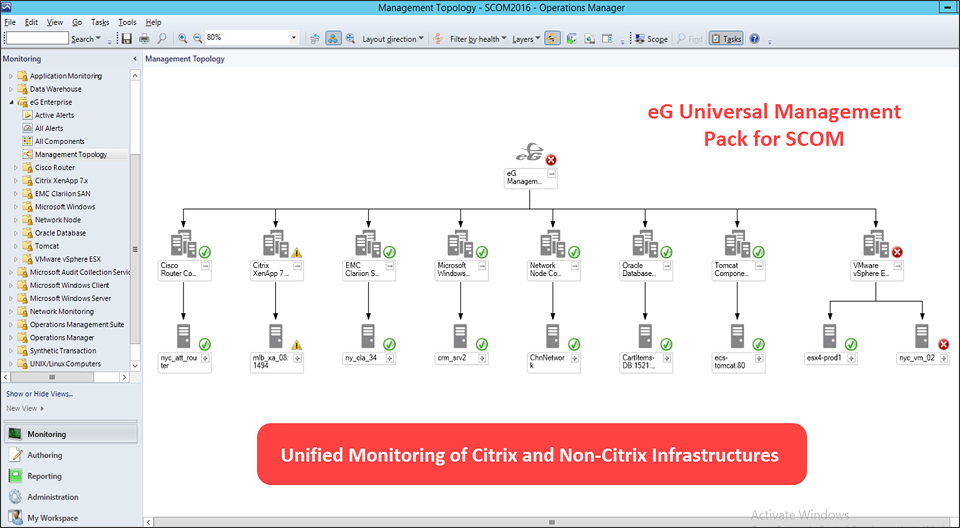The height and width of the screenshot is (528, 960).
Task: Click the toolbar icon left of the pane layout icon
Action: point(589,39)
